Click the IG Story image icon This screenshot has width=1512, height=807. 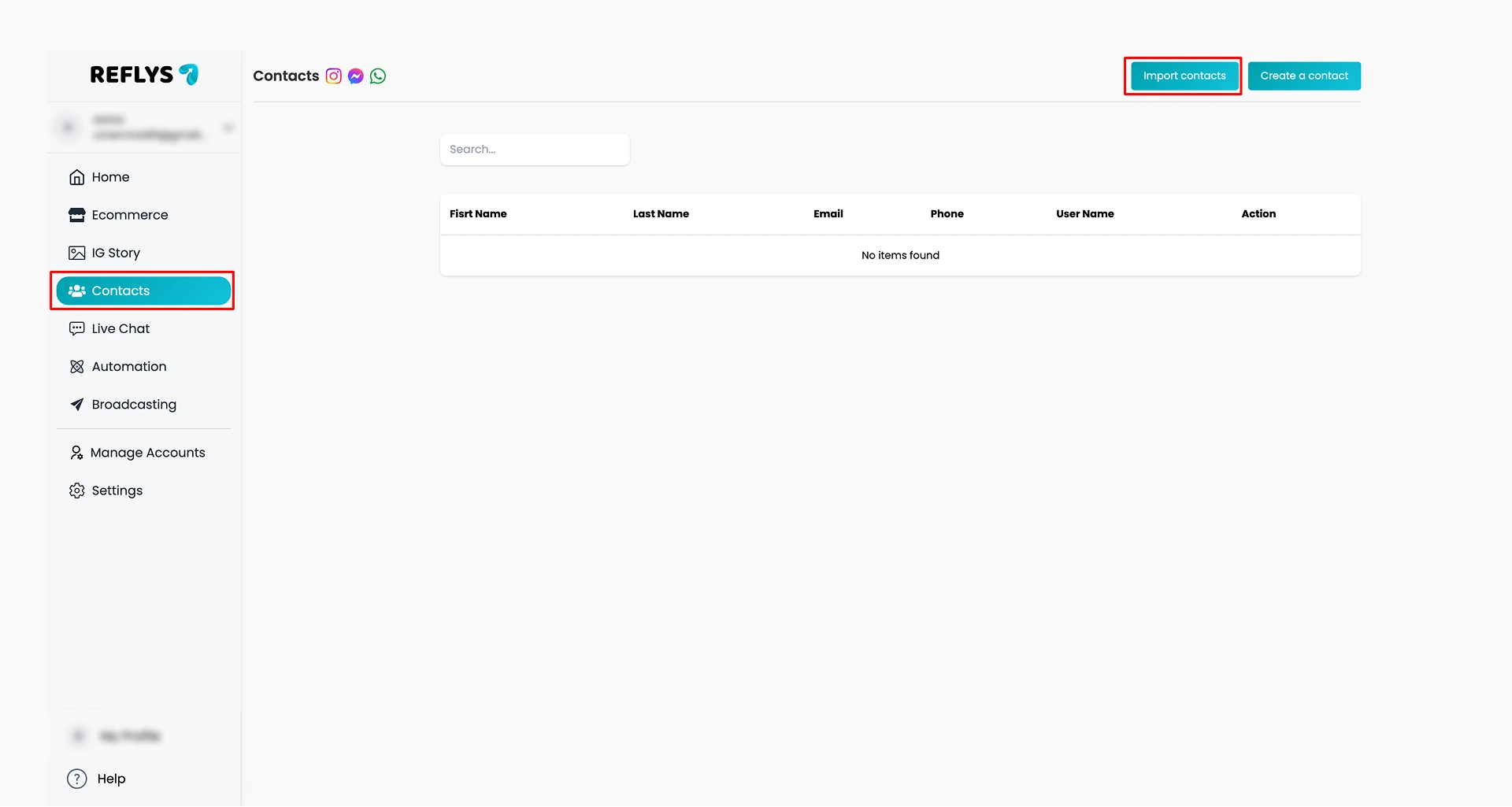77,253
